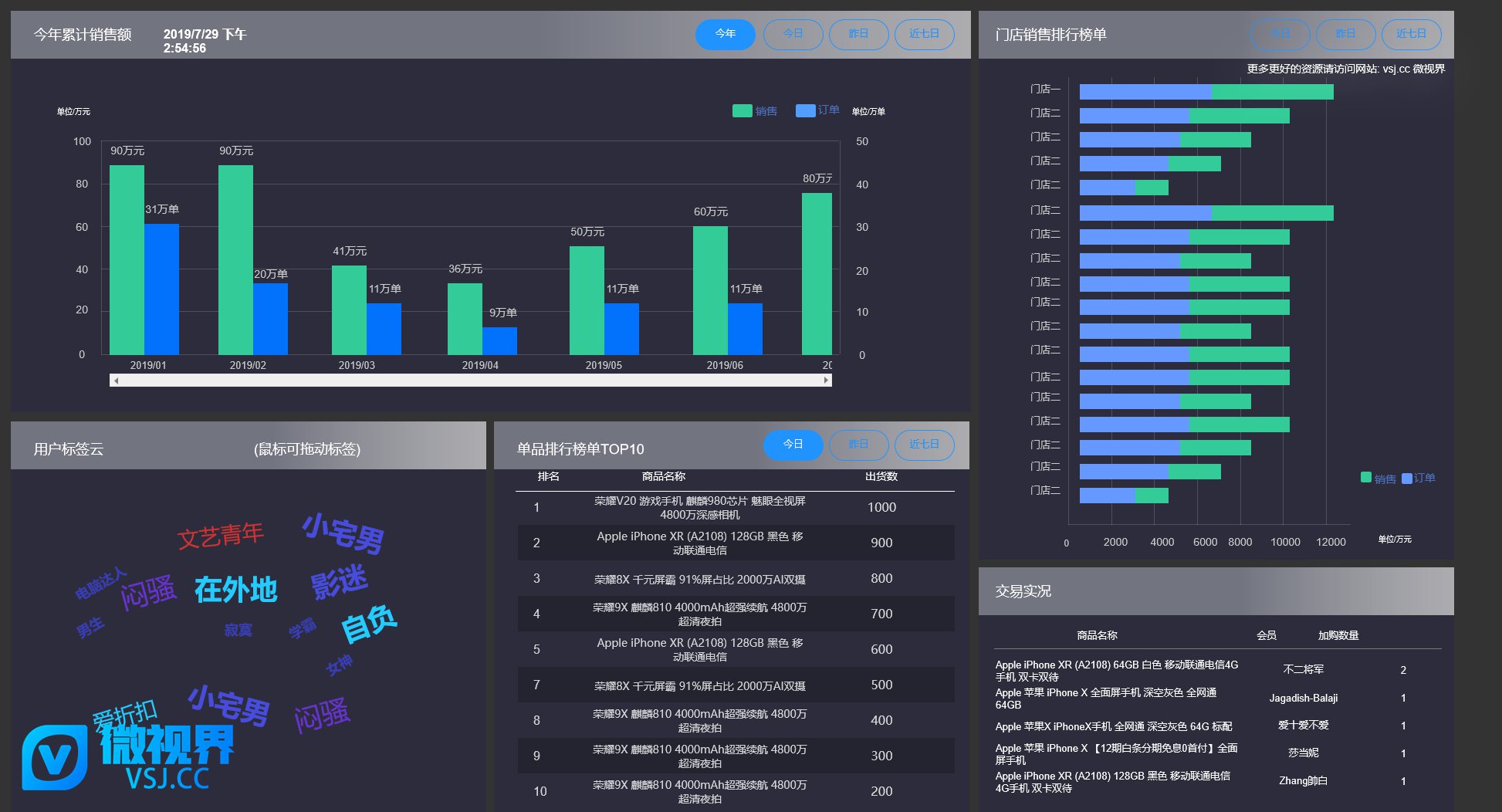Toggle 订单 legend in store ranking chart

[x=1419, y=479]
